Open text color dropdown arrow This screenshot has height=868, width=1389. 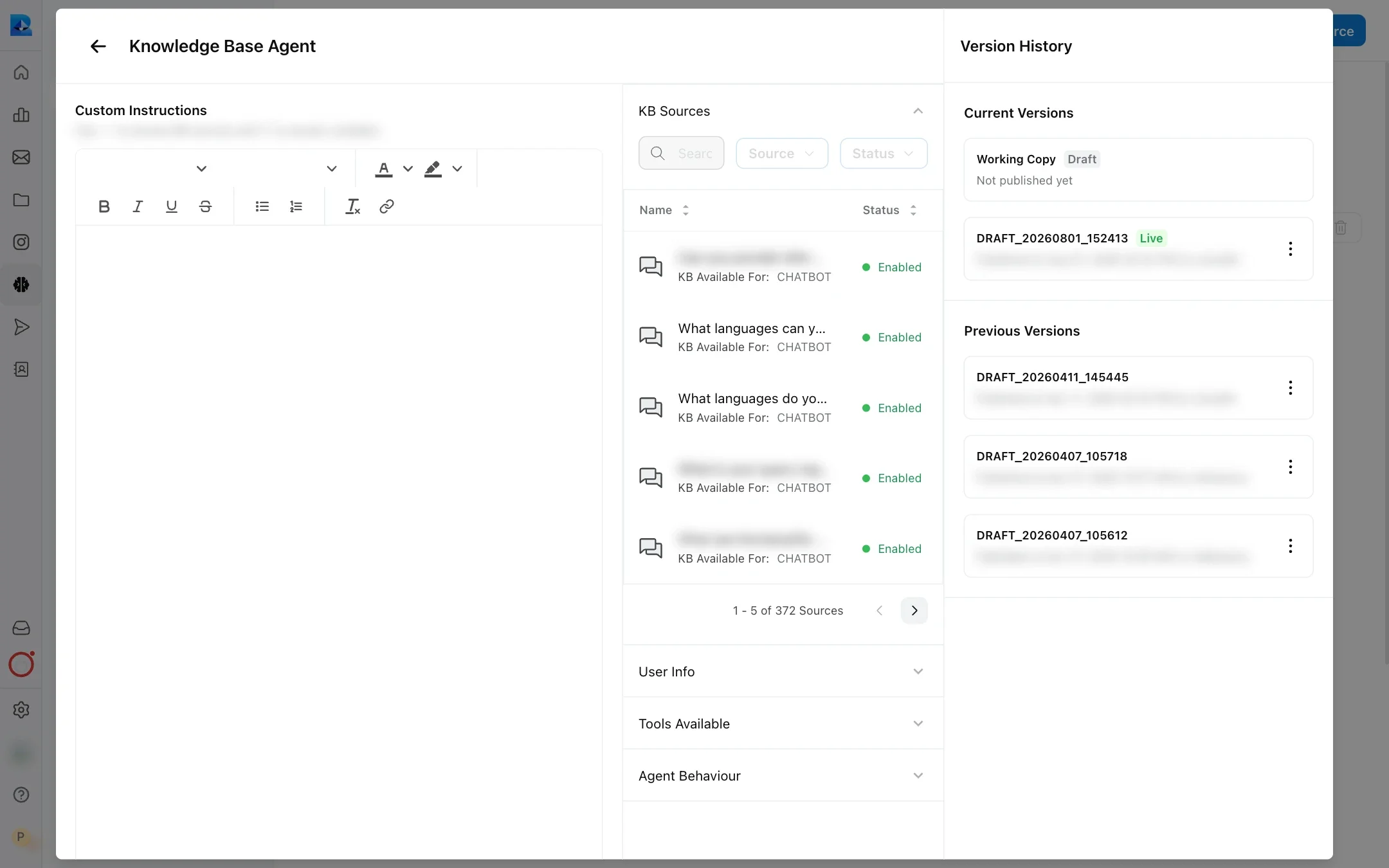click(x=408, y=169)
